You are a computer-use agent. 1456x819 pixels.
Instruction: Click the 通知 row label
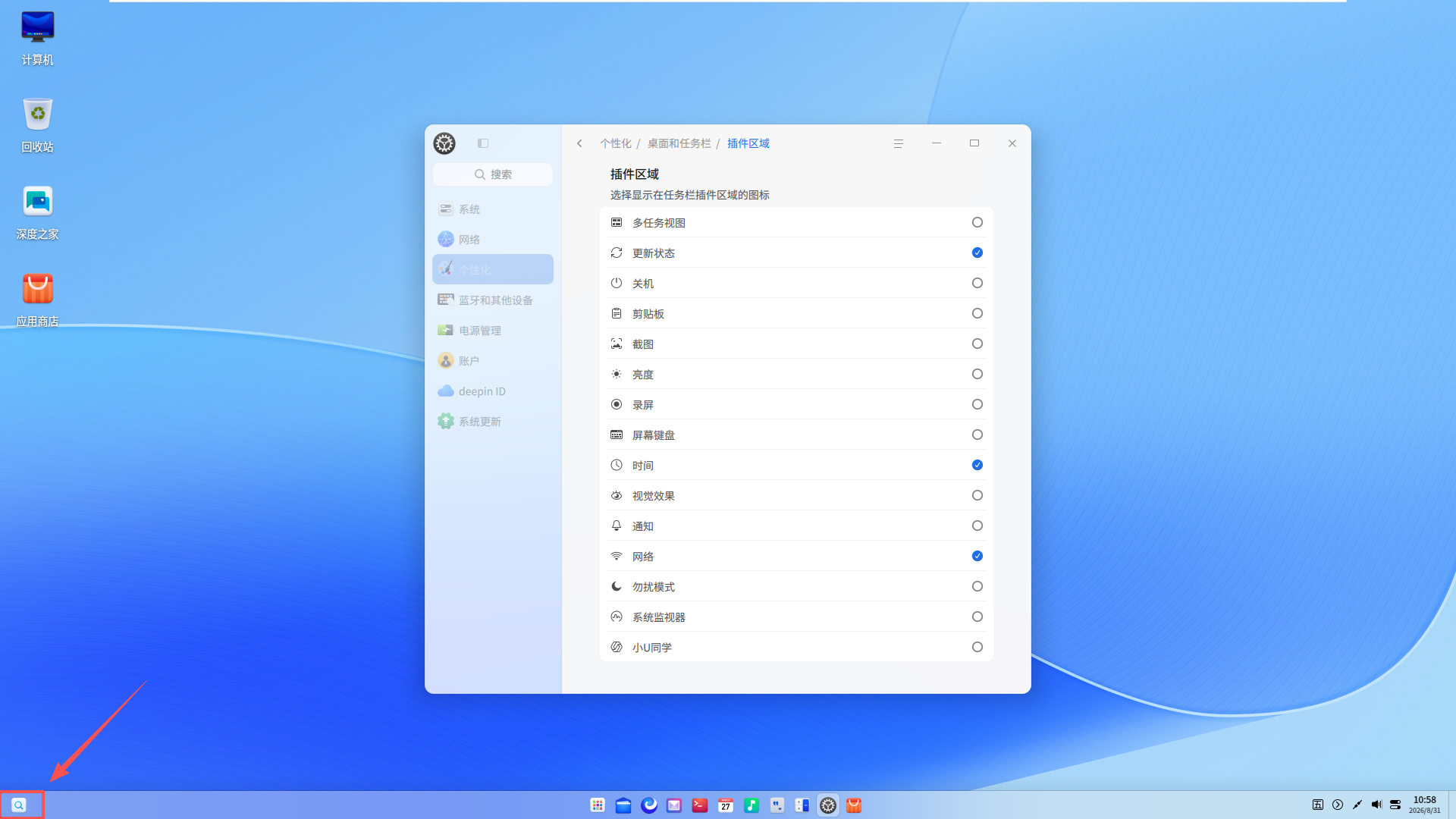pyautogui.click(x=642, y=526)
